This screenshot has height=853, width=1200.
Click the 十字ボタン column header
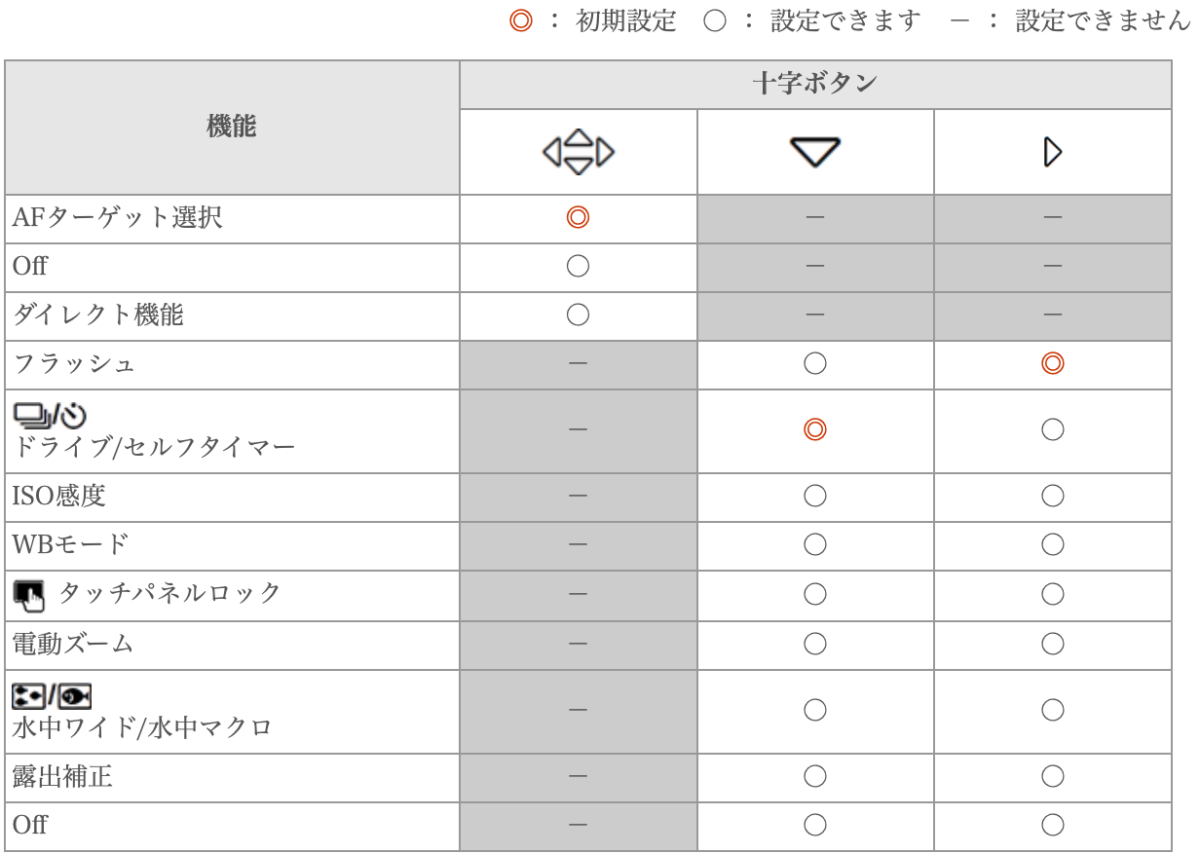click(x=815, y=84)
